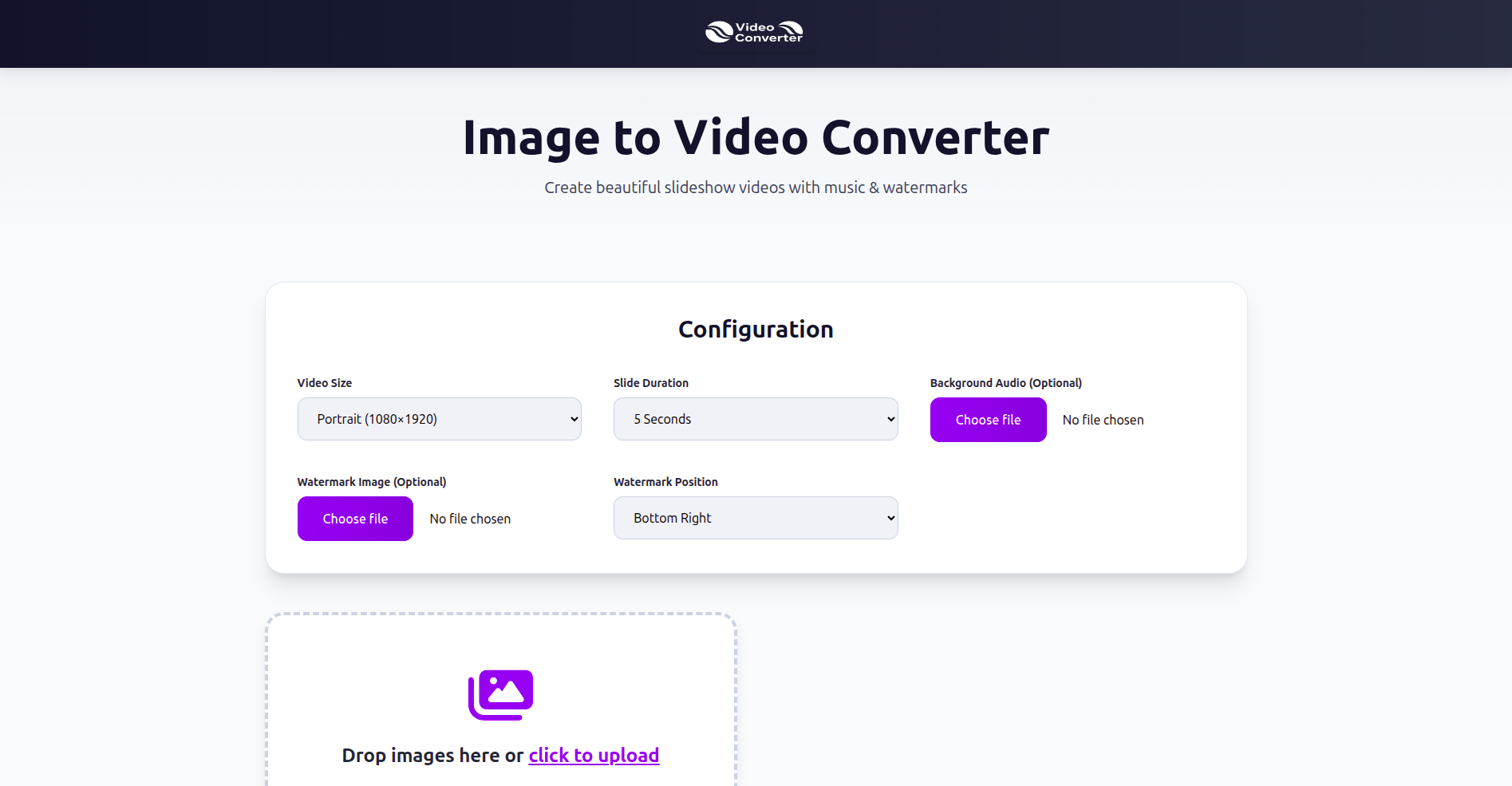The width and height of the screenshot is (1512, 786).
Task: Choose file for Background Audio
Action: 988,420
